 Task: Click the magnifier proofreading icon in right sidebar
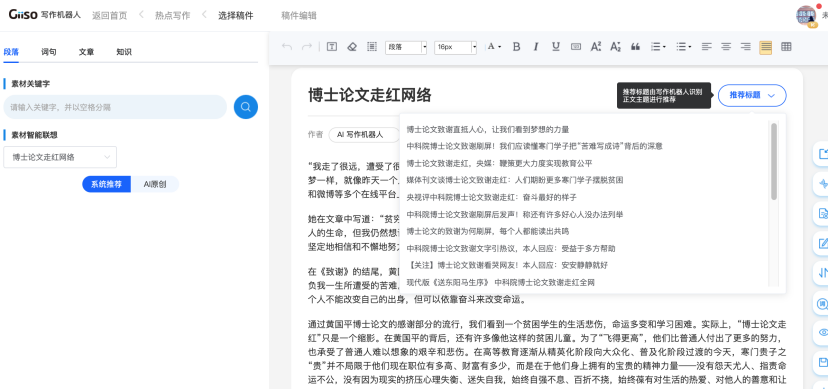pyautogui.click(x=823, y=303)
